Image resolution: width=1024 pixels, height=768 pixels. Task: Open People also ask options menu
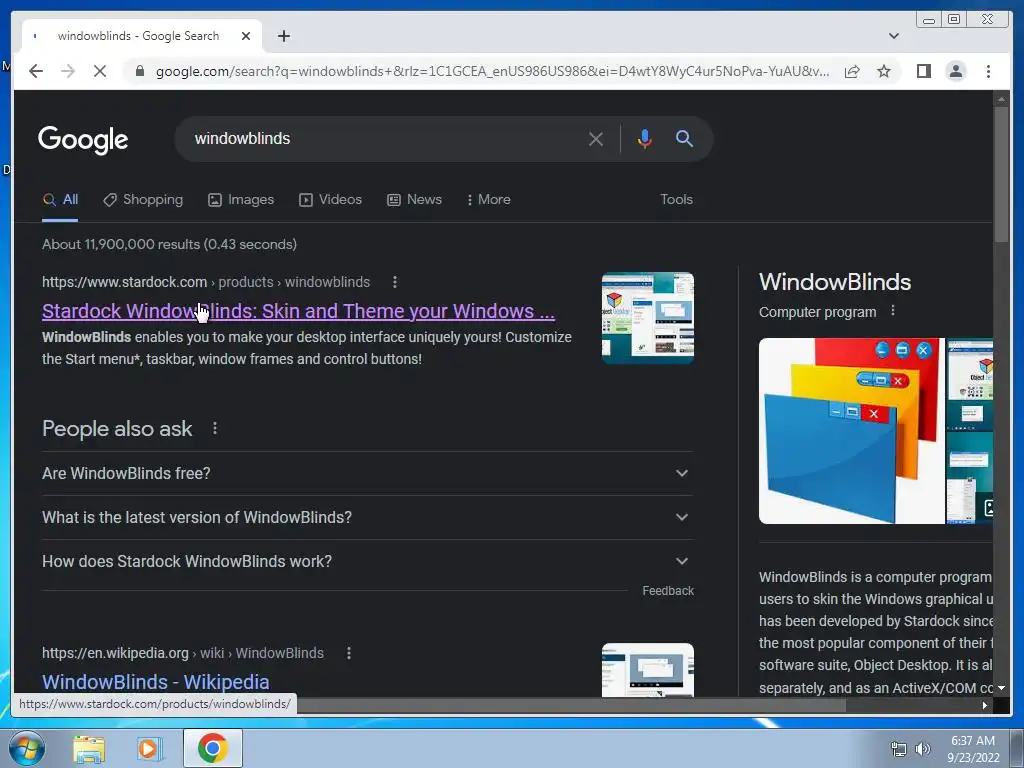point(215,428)
